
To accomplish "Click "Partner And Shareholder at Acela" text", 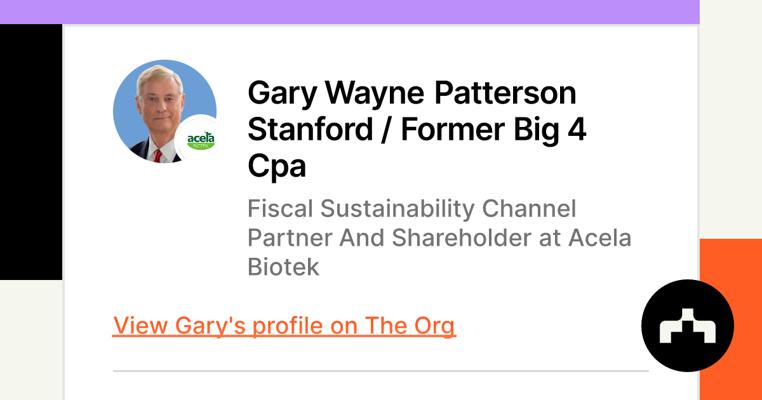I will coord(439,239).
